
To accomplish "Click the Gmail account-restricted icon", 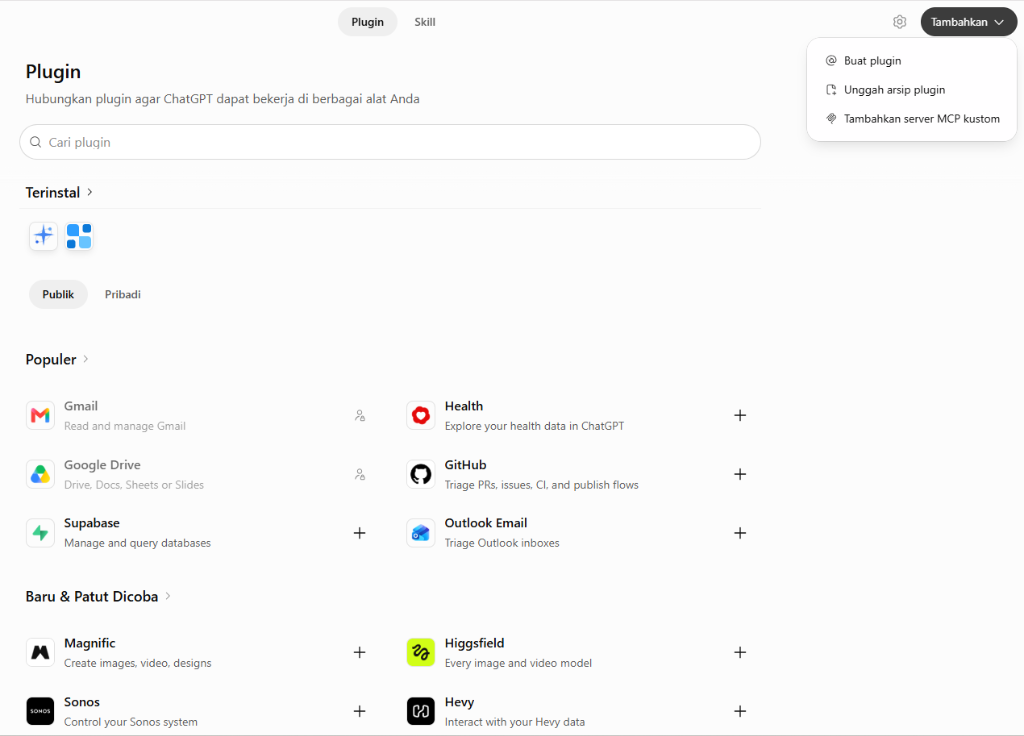I will pos(360,415).
